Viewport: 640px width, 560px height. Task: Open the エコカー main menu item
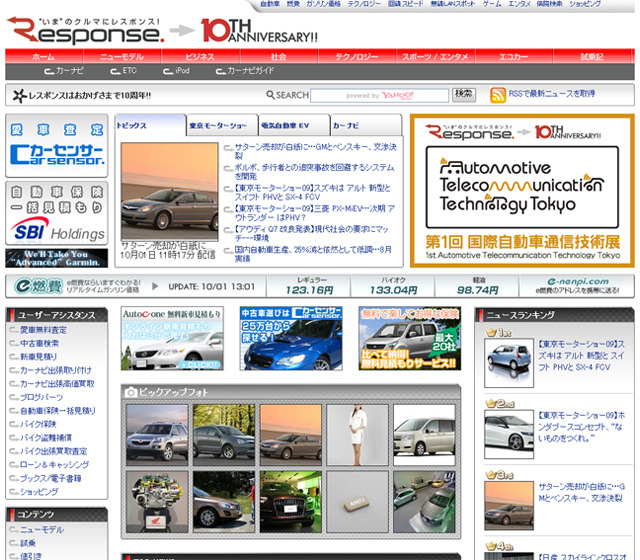(x=514, y=56)
